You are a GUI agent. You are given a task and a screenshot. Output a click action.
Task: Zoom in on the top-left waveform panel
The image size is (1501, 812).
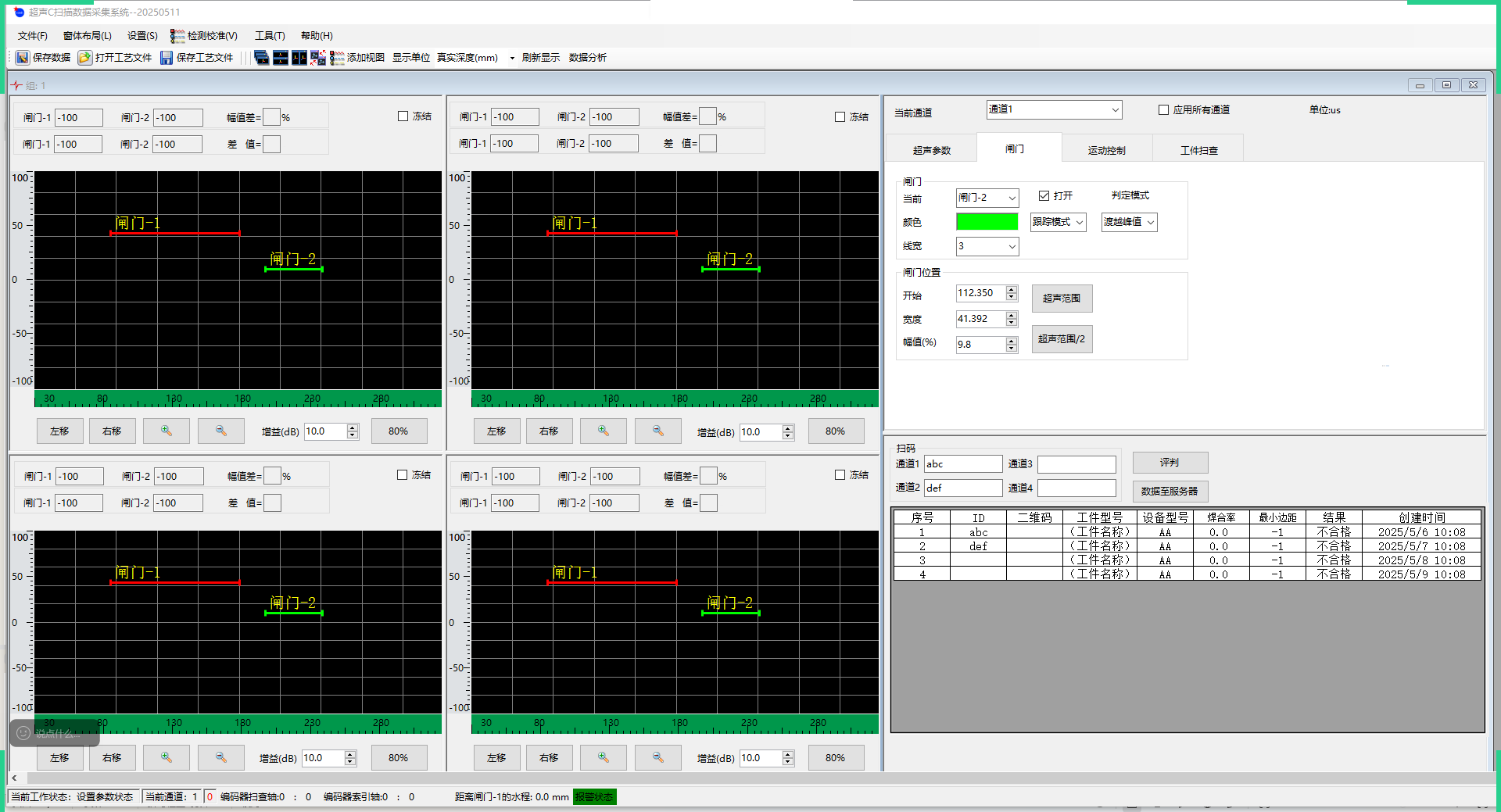tap(167, 431)
